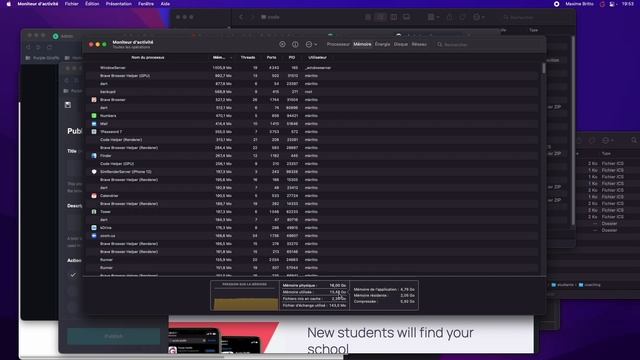Select the kDrive app icon in process list
The image size is (640, 360).
pos(94,227)
